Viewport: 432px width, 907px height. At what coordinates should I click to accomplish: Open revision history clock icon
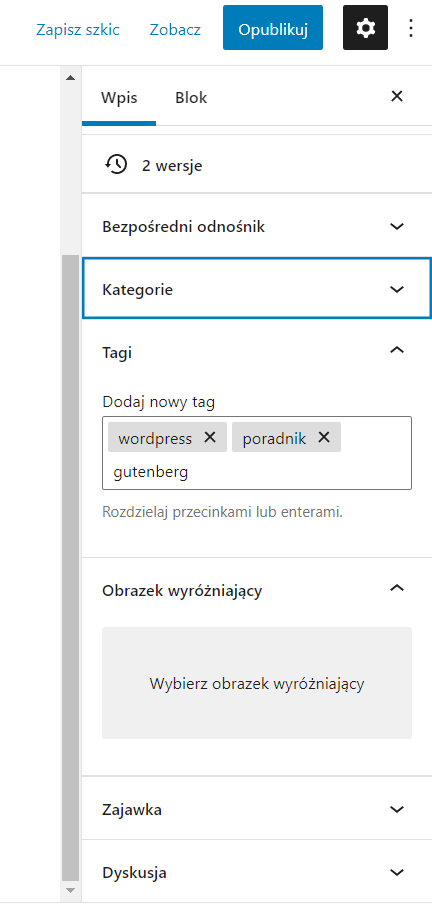pos(116,165)
